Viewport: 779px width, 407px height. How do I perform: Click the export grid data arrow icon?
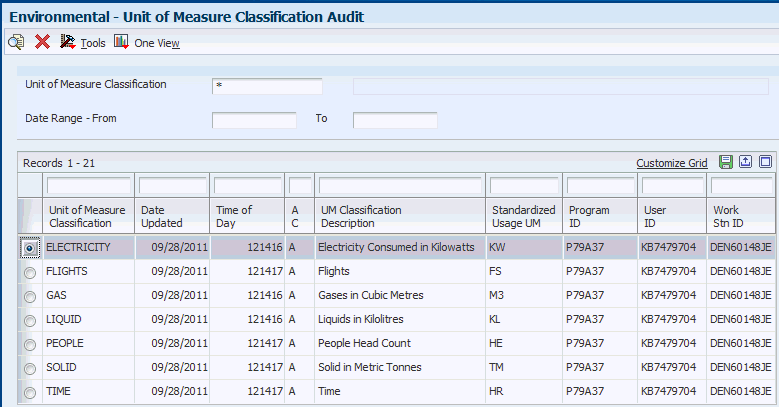(x=746, y=162)
